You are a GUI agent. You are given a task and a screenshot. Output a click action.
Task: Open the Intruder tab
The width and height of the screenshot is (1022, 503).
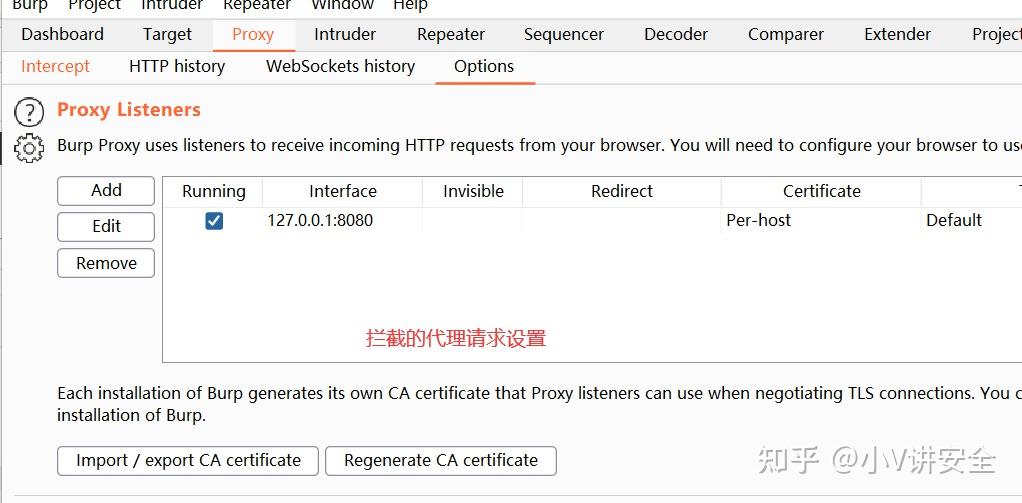point(345,35)
